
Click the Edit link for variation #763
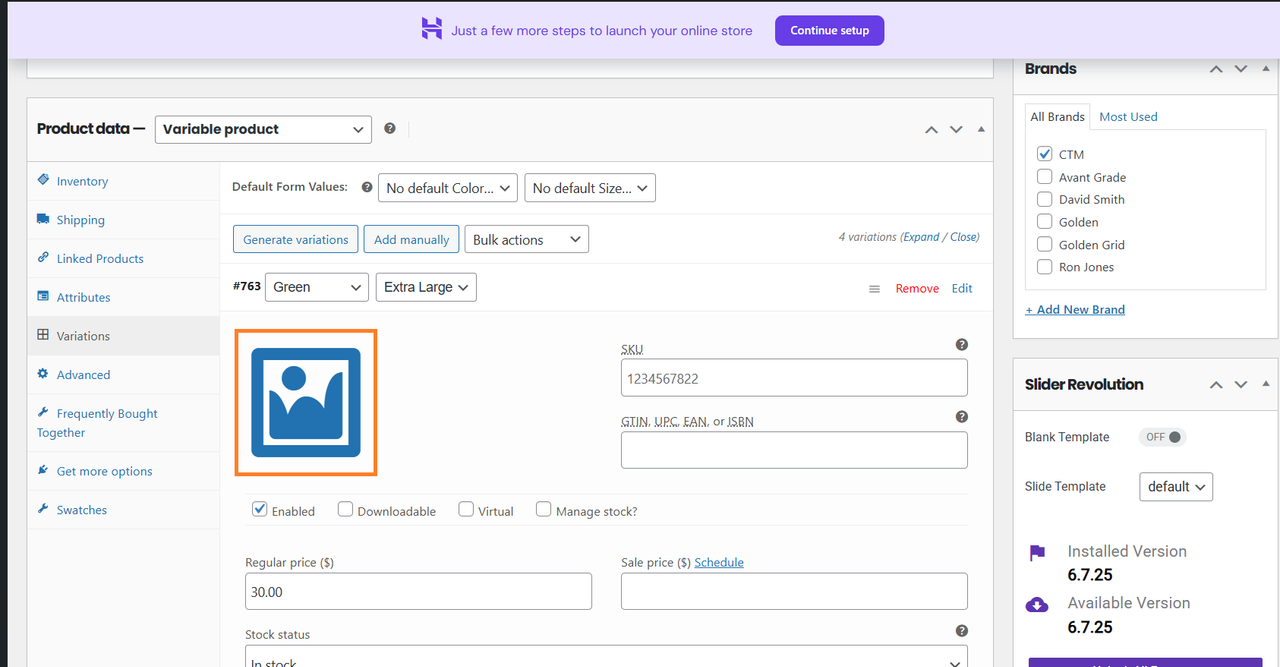962,288
